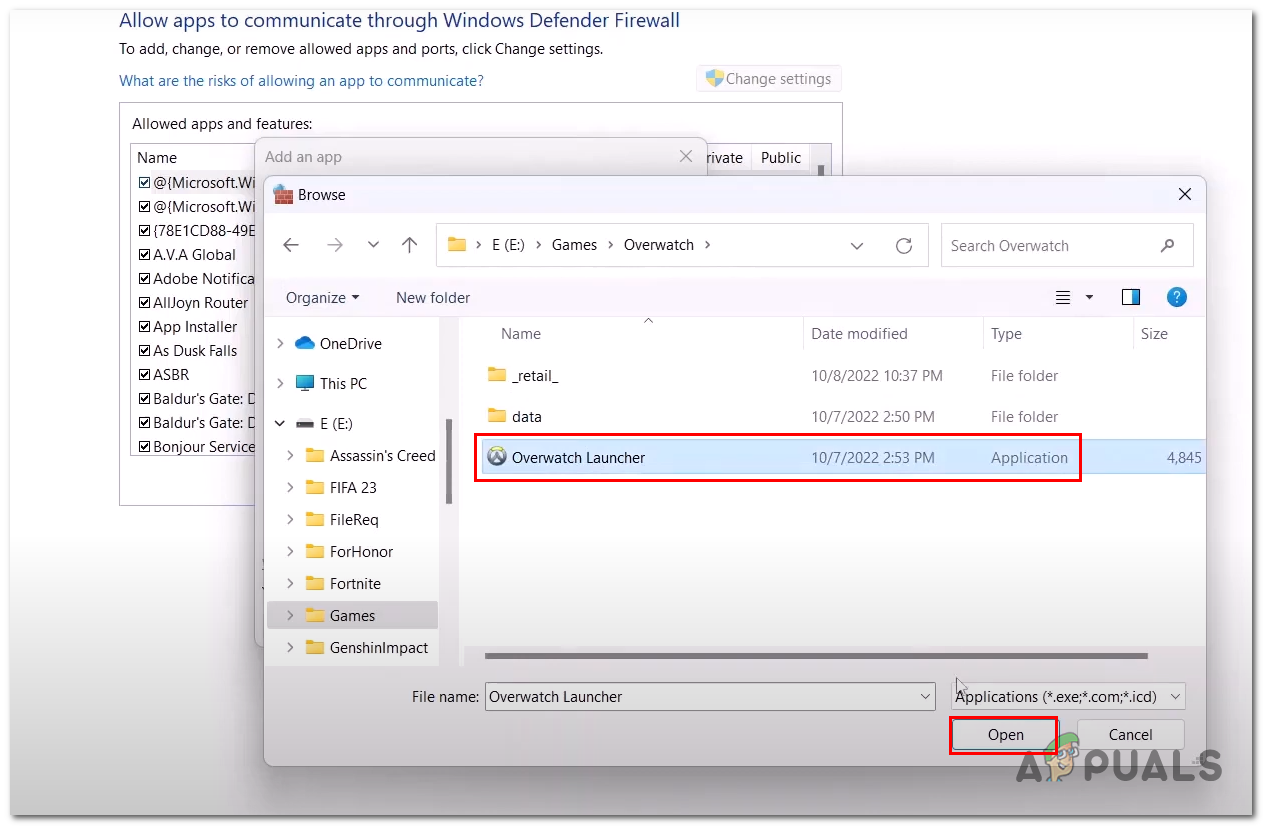1263x826 pixels.
Task: Change the view layout icon
Action: pos(1063,297)
